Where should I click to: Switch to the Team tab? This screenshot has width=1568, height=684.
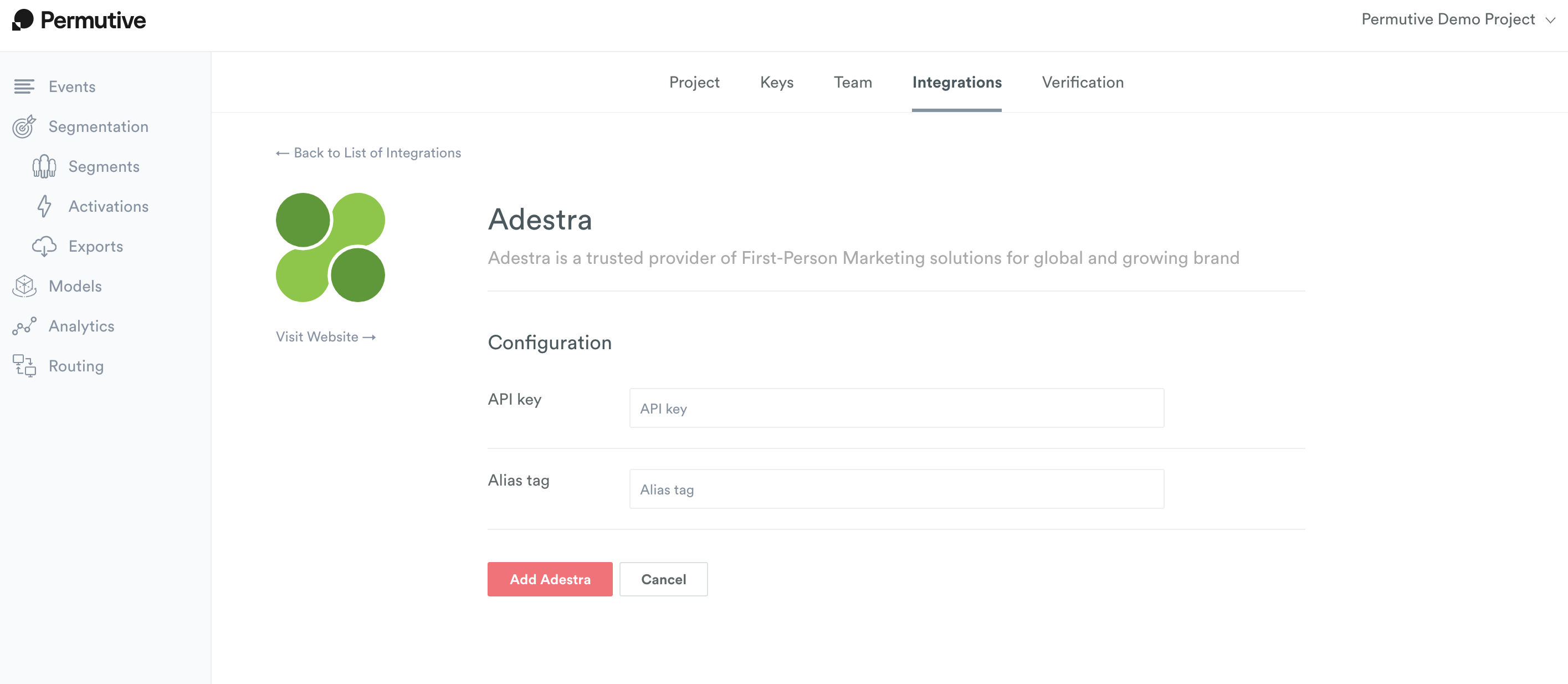pyautogui.click(x=853, y=82)
